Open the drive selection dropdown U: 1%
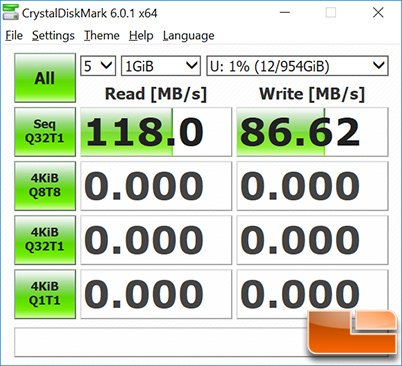The height and width of the screenshot is (366, 402). (297, 66)
